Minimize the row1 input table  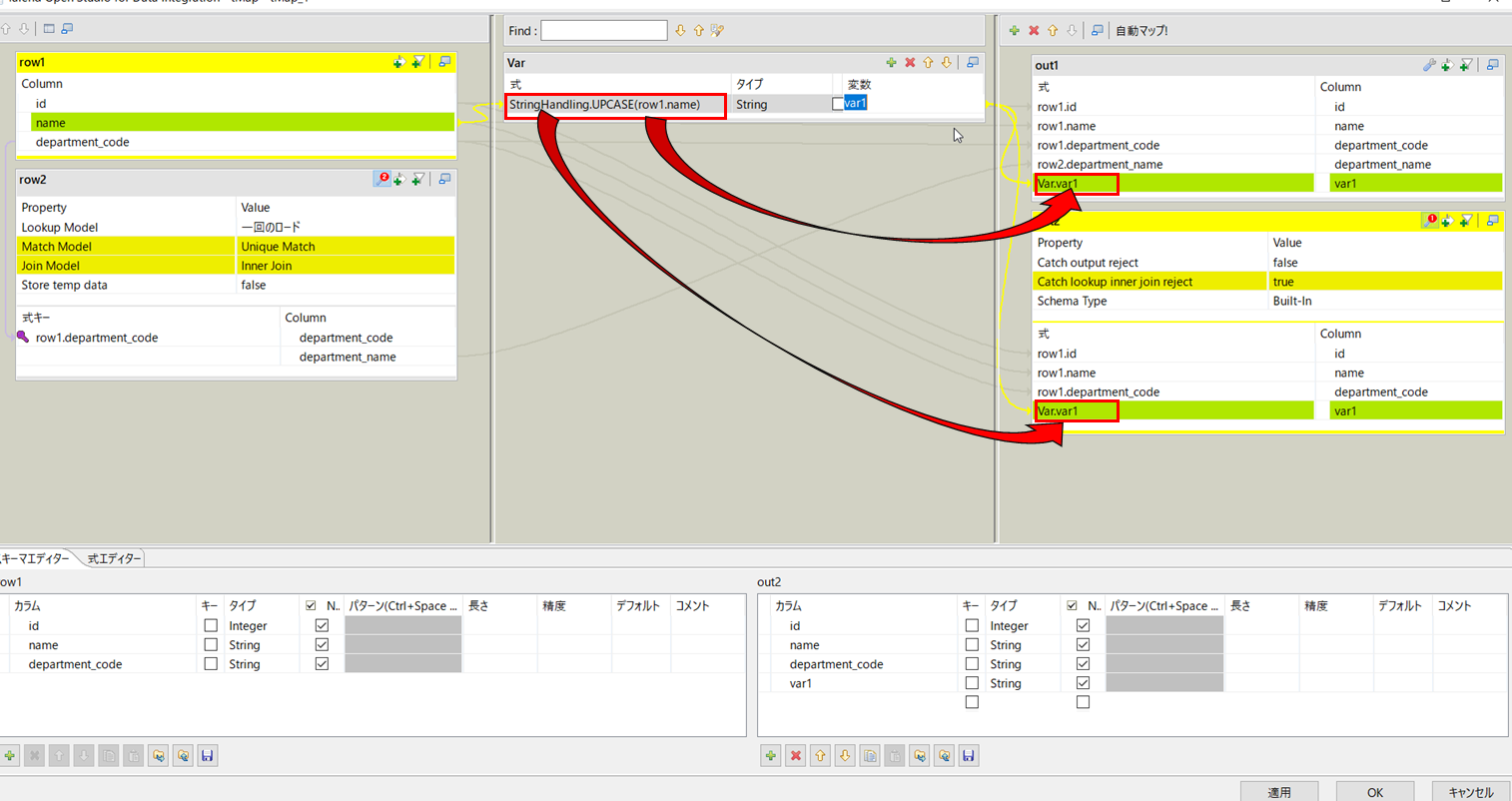445,62
